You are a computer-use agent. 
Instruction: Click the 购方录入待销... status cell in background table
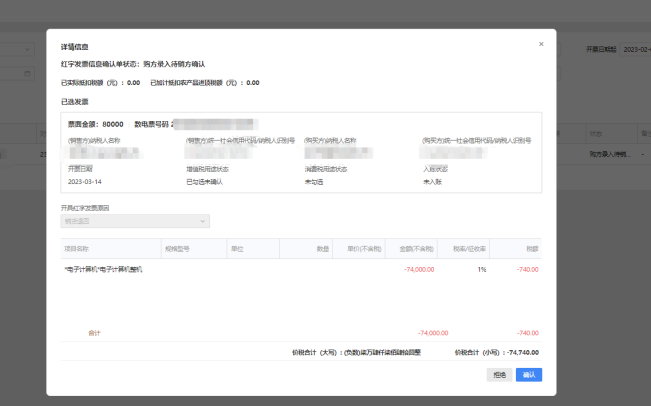click(x=610, y=154)
